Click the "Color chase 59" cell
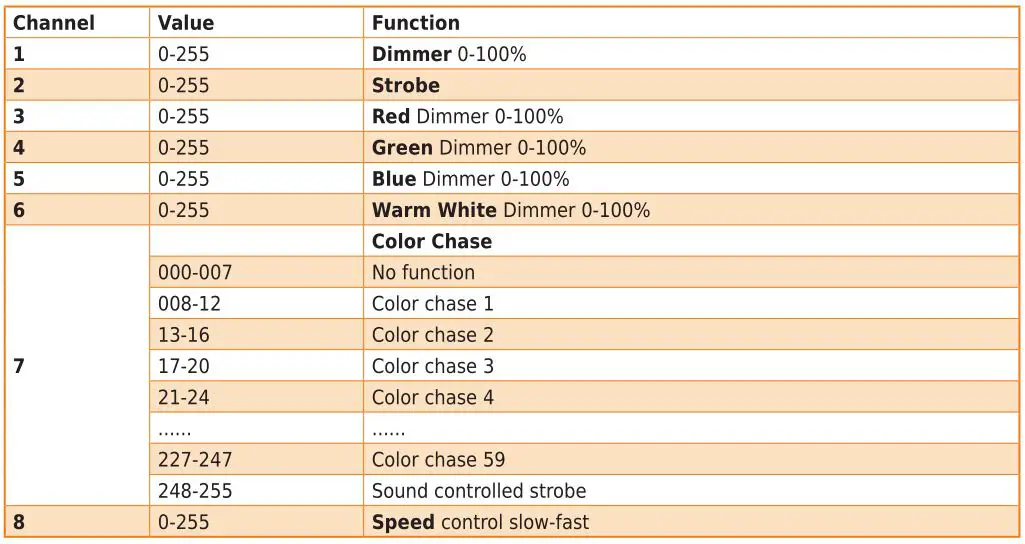This screenshot has width=1025, height=544. (x=438, y=460)
